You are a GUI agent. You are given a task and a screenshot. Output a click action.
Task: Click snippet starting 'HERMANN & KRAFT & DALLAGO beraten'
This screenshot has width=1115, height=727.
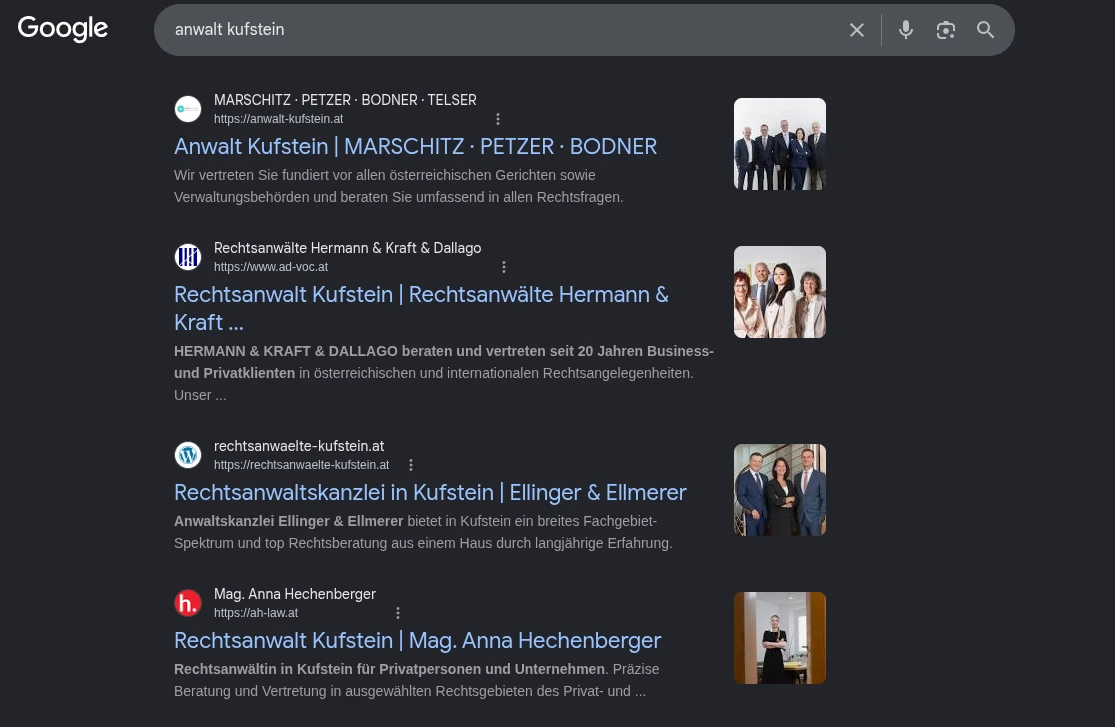pyautogui.click(x=444, y=373)
